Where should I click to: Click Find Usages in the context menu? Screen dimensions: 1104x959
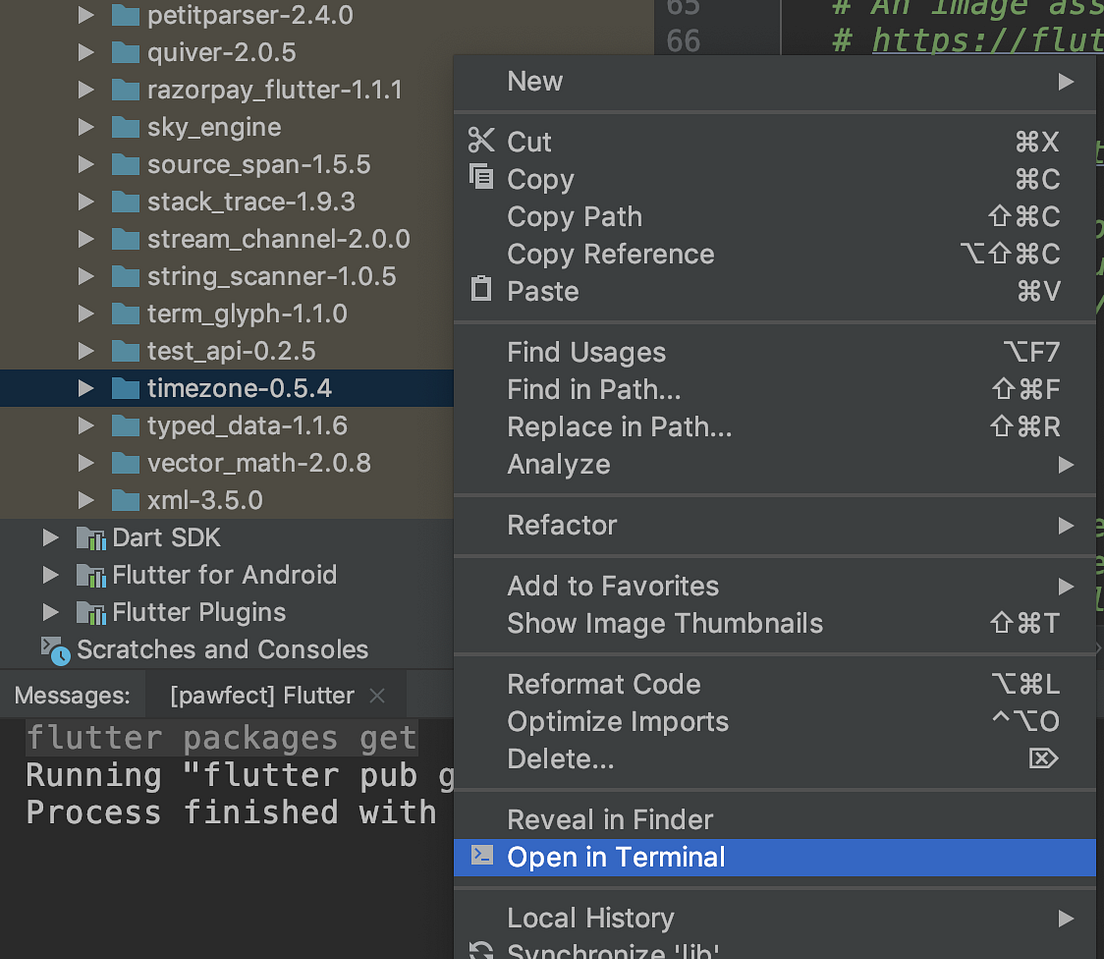point(586,352)
